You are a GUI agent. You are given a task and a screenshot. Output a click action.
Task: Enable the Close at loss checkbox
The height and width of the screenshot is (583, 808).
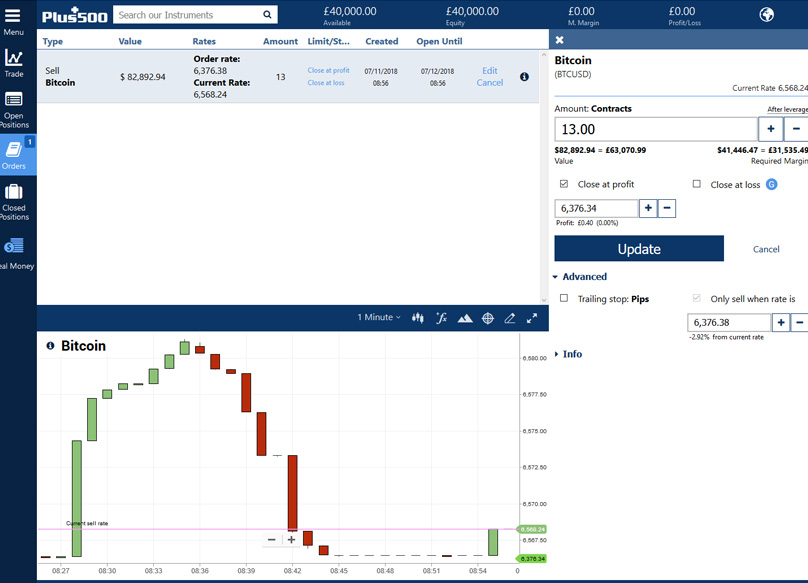(x=697, y=184)
